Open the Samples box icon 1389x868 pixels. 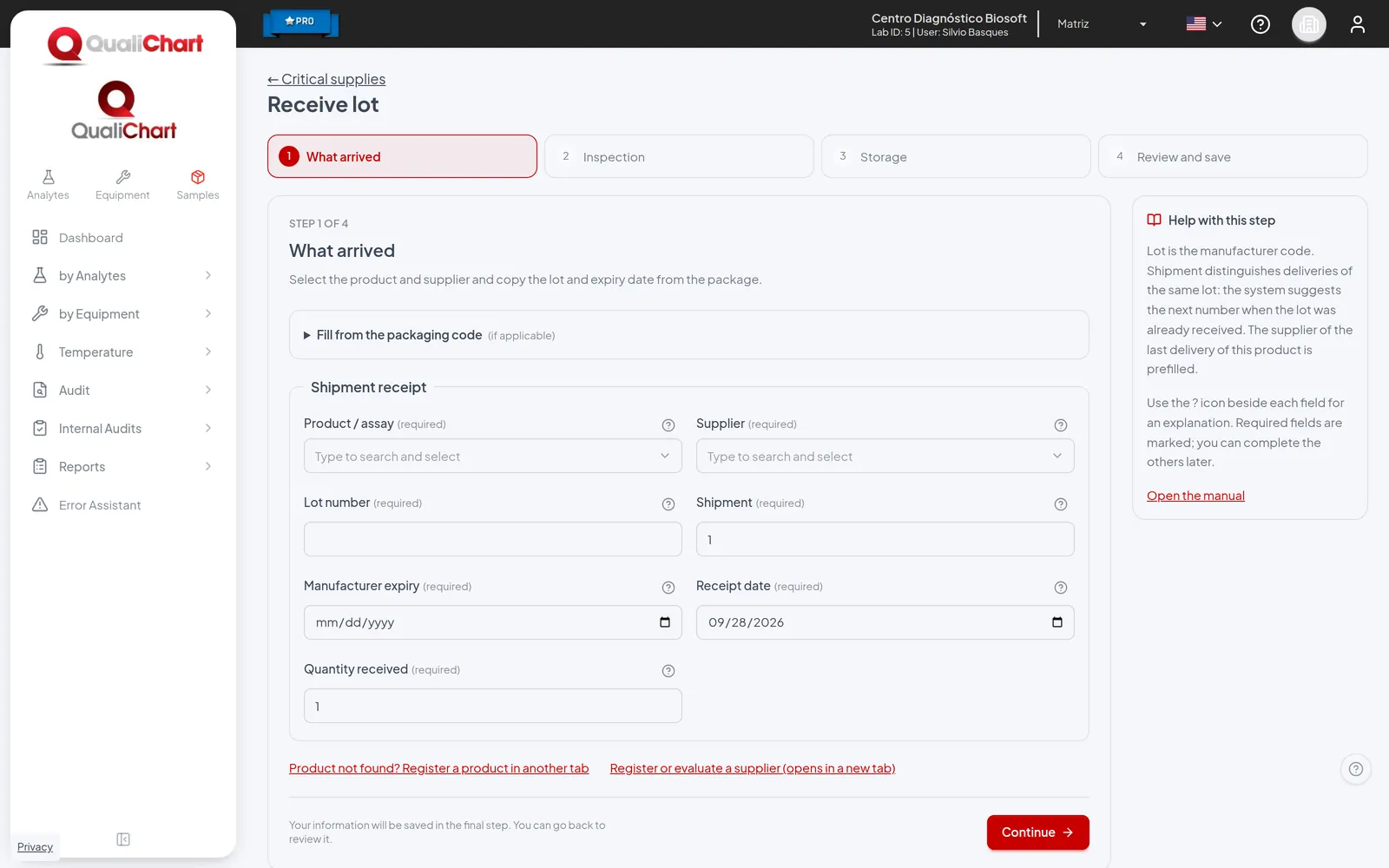click(x=198, y=177)
